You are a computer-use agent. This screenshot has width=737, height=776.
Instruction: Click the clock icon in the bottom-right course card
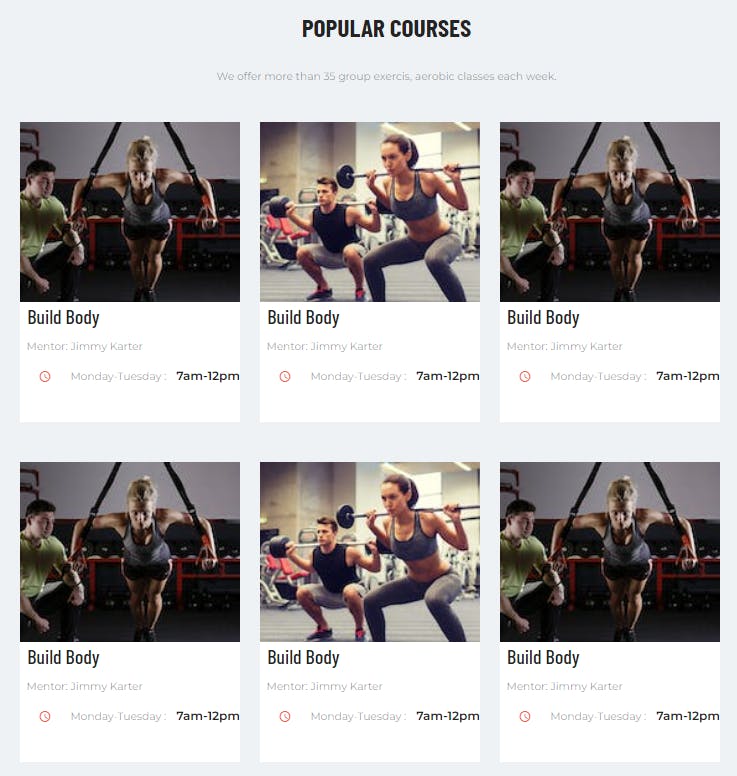525,717
